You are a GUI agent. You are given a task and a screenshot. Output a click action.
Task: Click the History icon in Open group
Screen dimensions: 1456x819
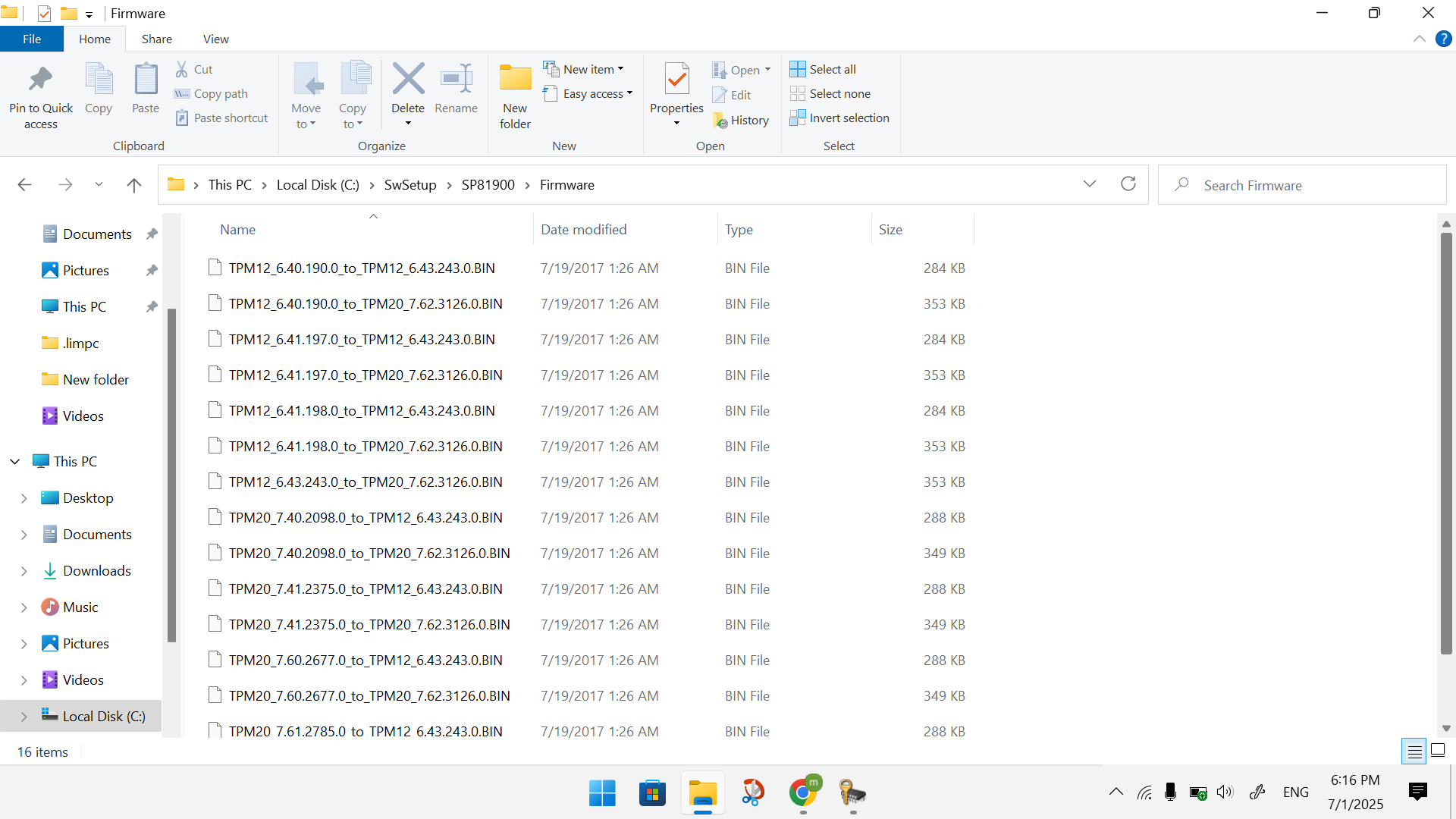click(741, 120)
